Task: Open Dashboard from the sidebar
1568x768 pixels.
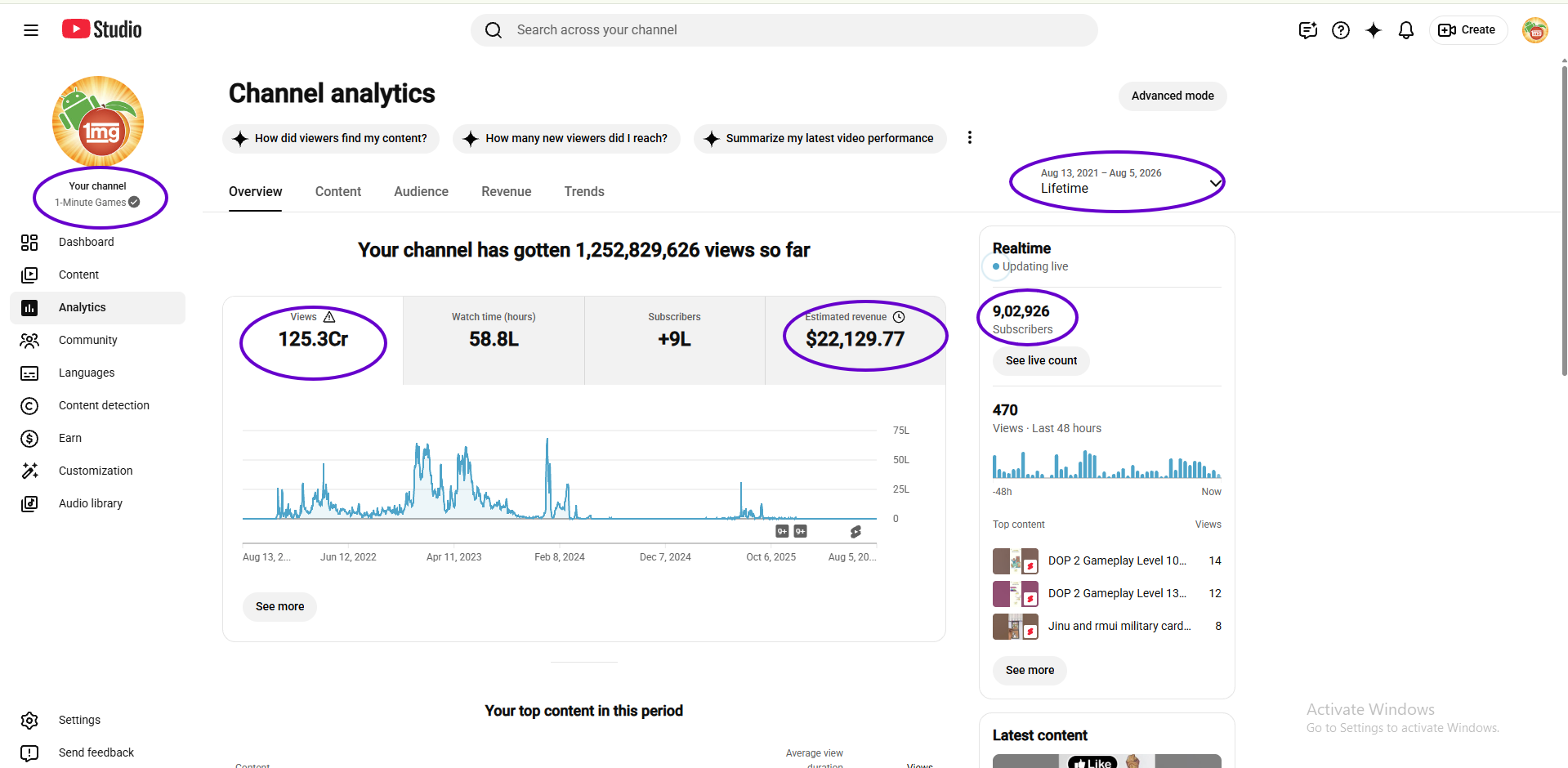Action: [x=98, y=242]
